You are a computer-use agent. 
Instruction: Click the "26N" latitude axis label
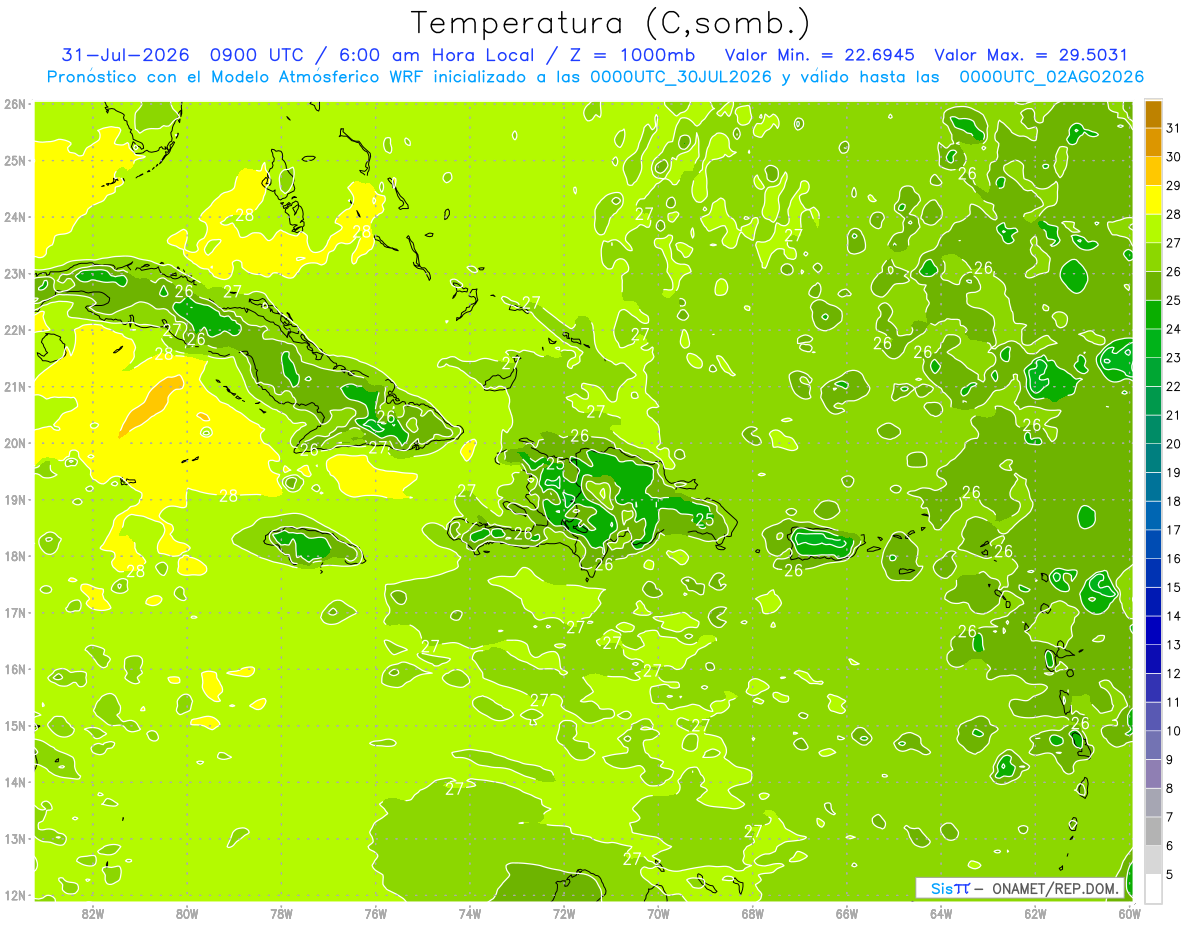pyautogui.click(x=15, y=104)
